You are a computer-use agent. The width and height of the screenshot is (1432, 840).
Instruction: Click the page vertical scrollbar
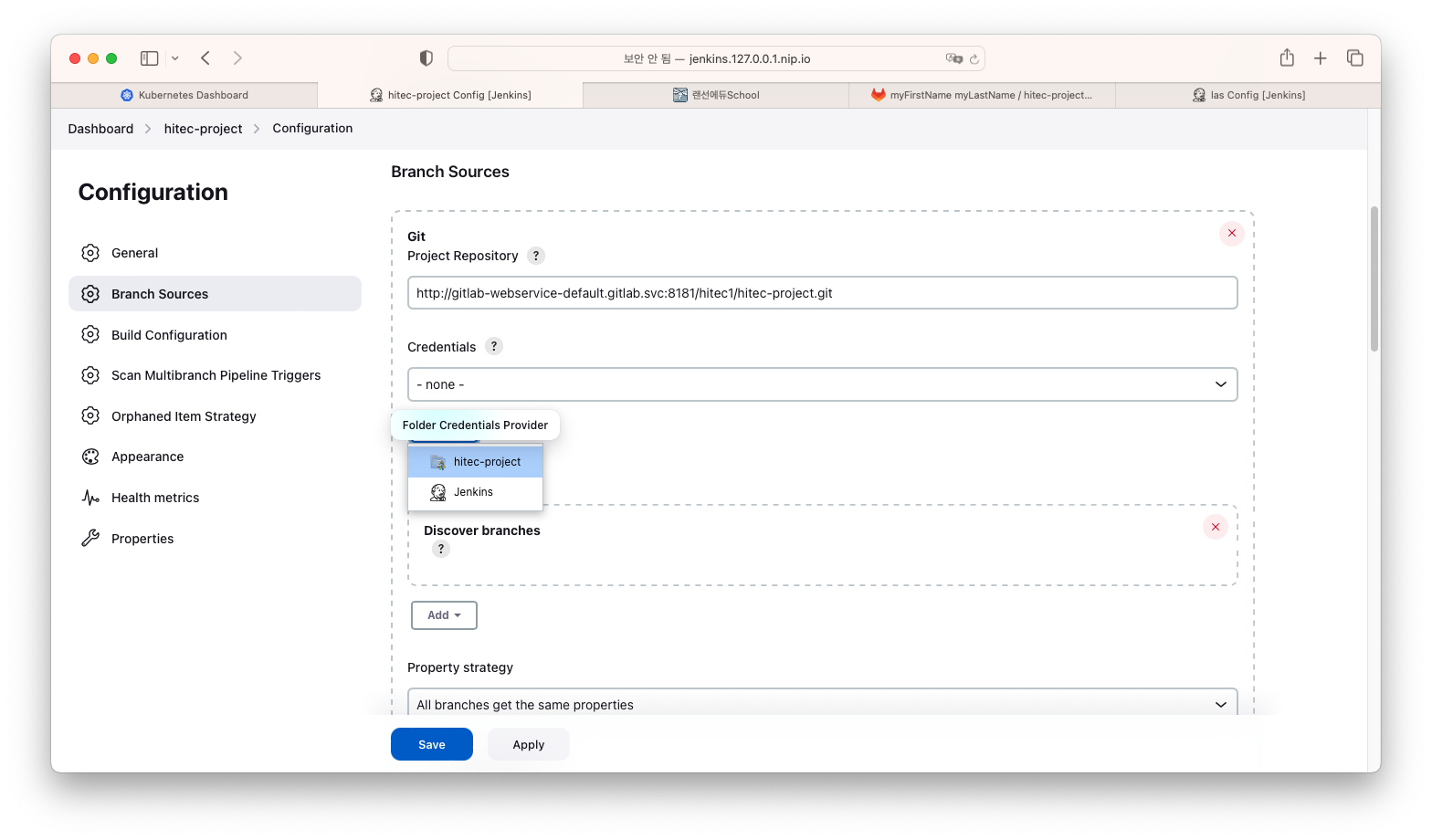[x=1374, y=278]
